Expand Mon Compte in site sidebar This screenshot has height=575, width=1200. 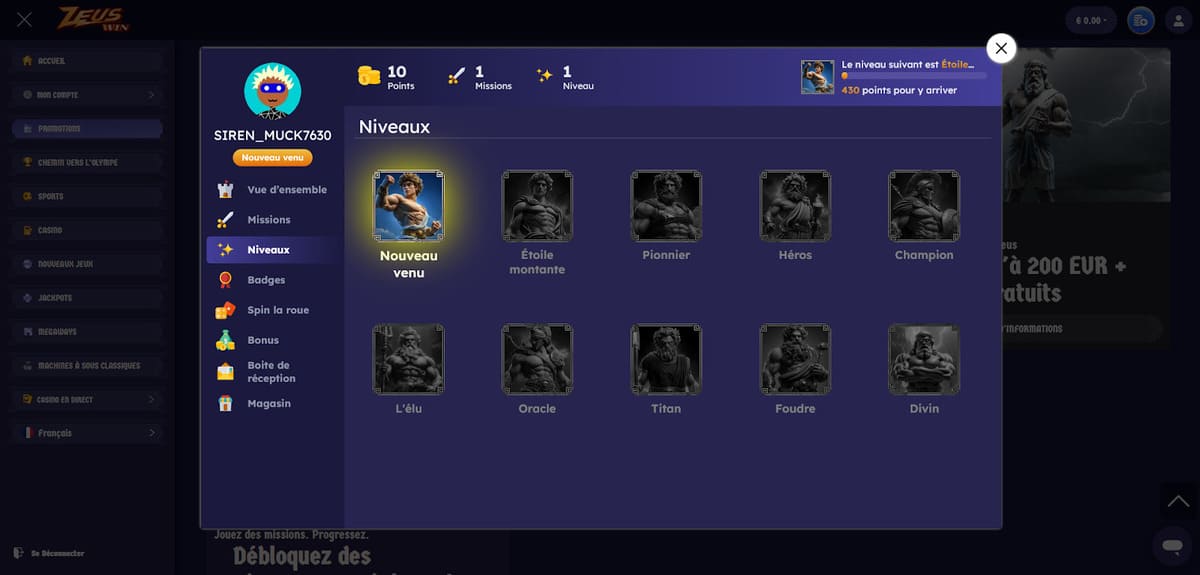(x=87, y=95)
